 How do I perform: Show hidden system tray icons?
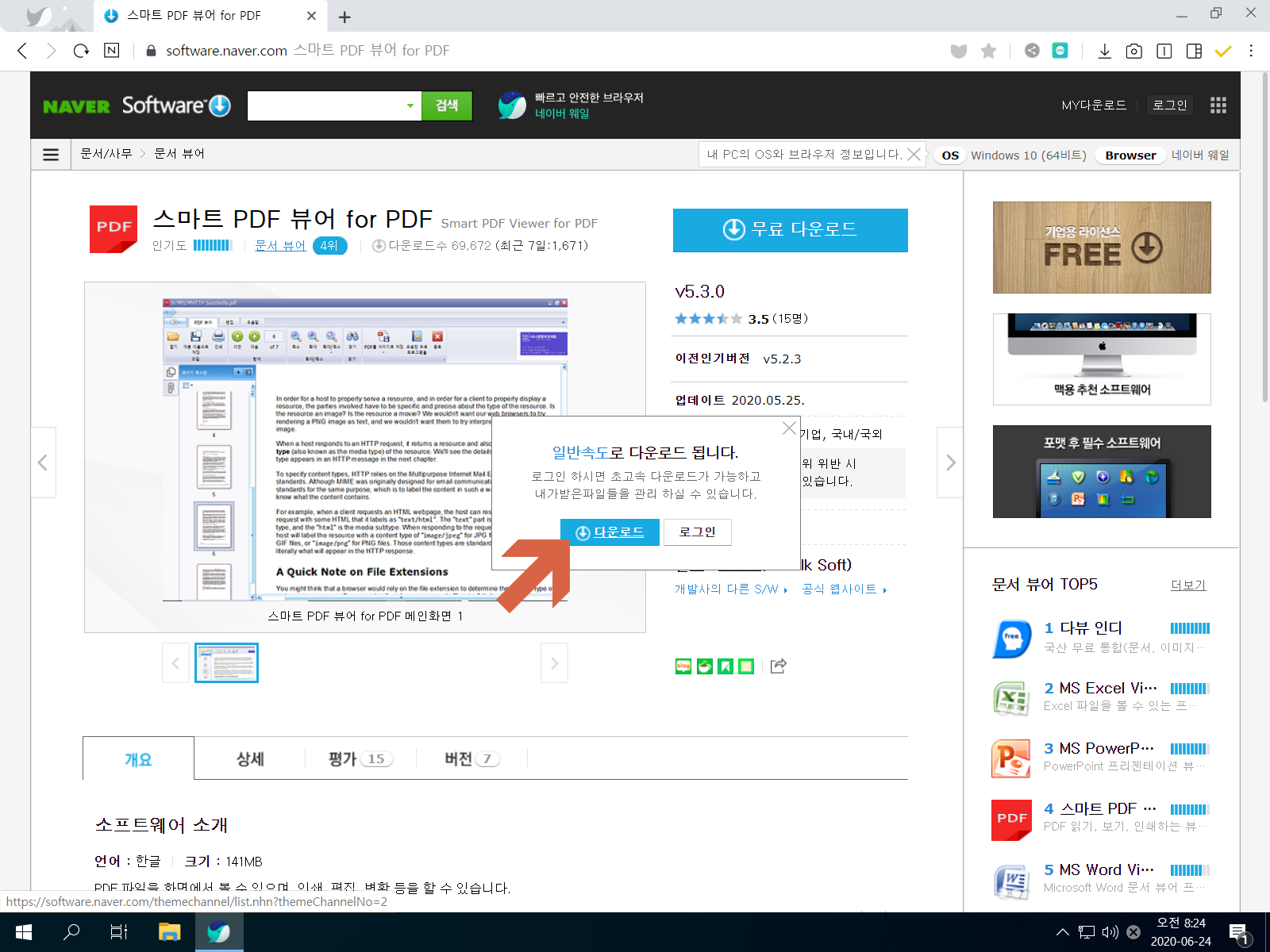pos(1062,932)
